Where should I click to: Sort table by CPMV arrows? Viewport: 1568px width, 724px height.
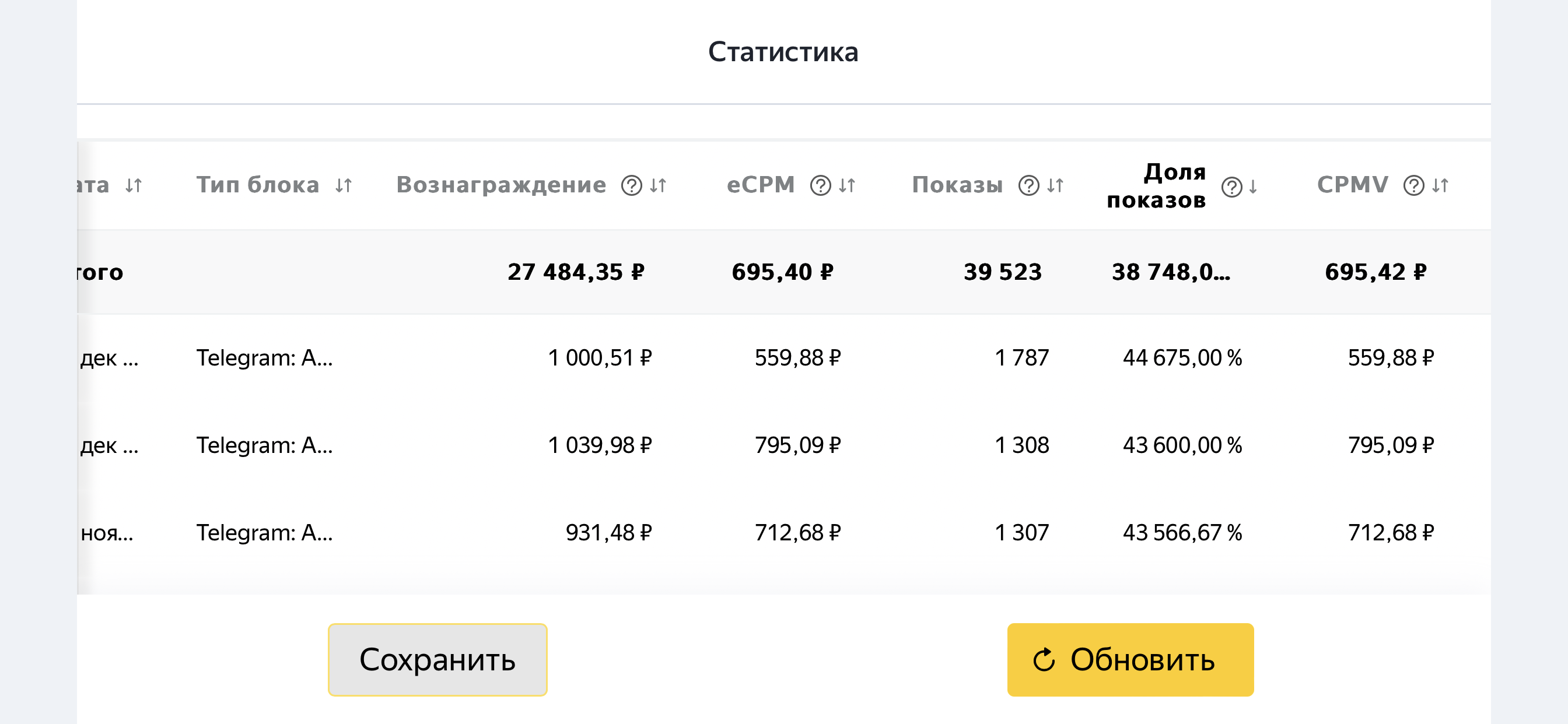tap(1440, 185)
